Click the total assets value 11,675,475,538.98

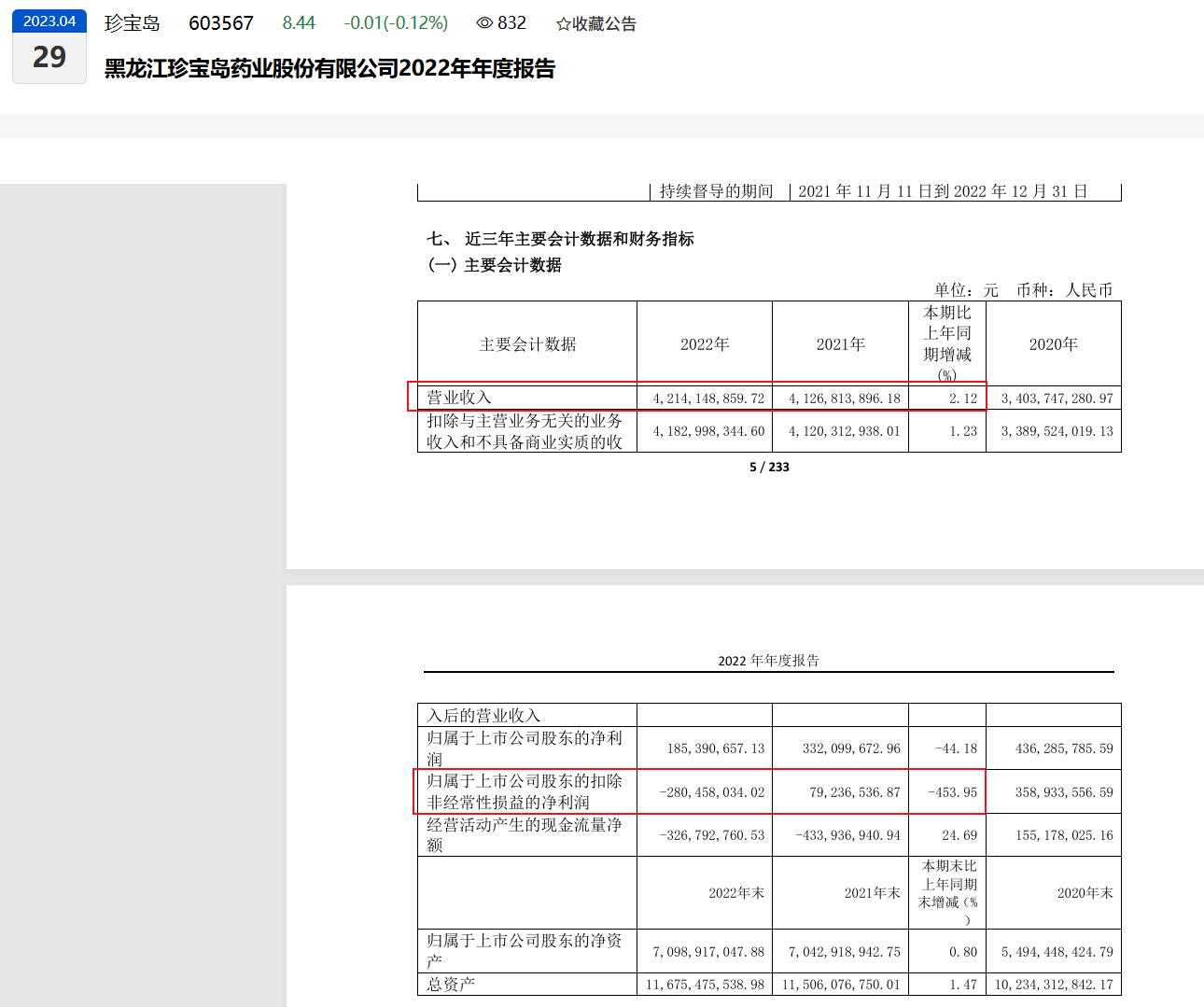tap(706, 985)
